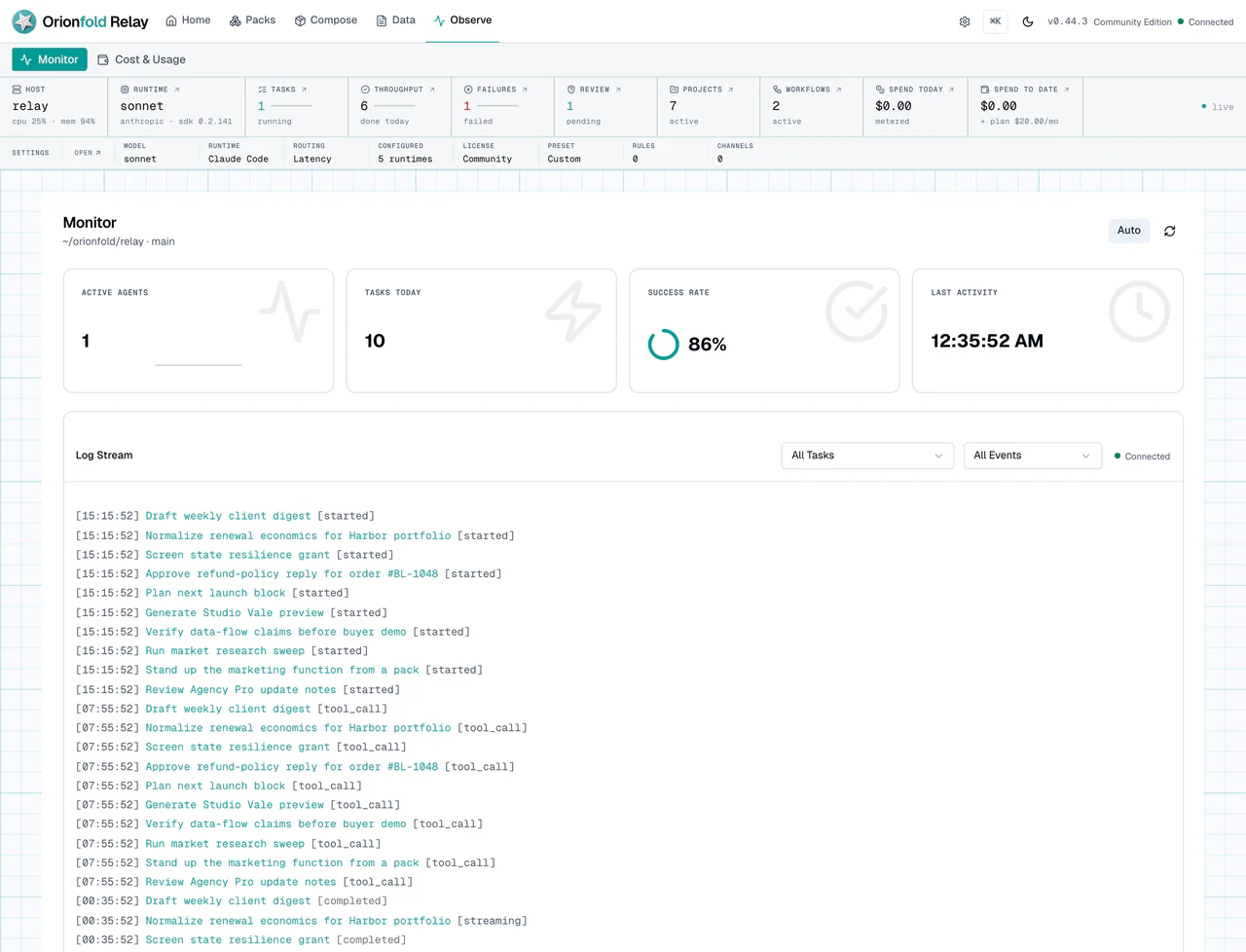Click the Last Activity card
The image size is (1246, 952).
[1047, 331]
